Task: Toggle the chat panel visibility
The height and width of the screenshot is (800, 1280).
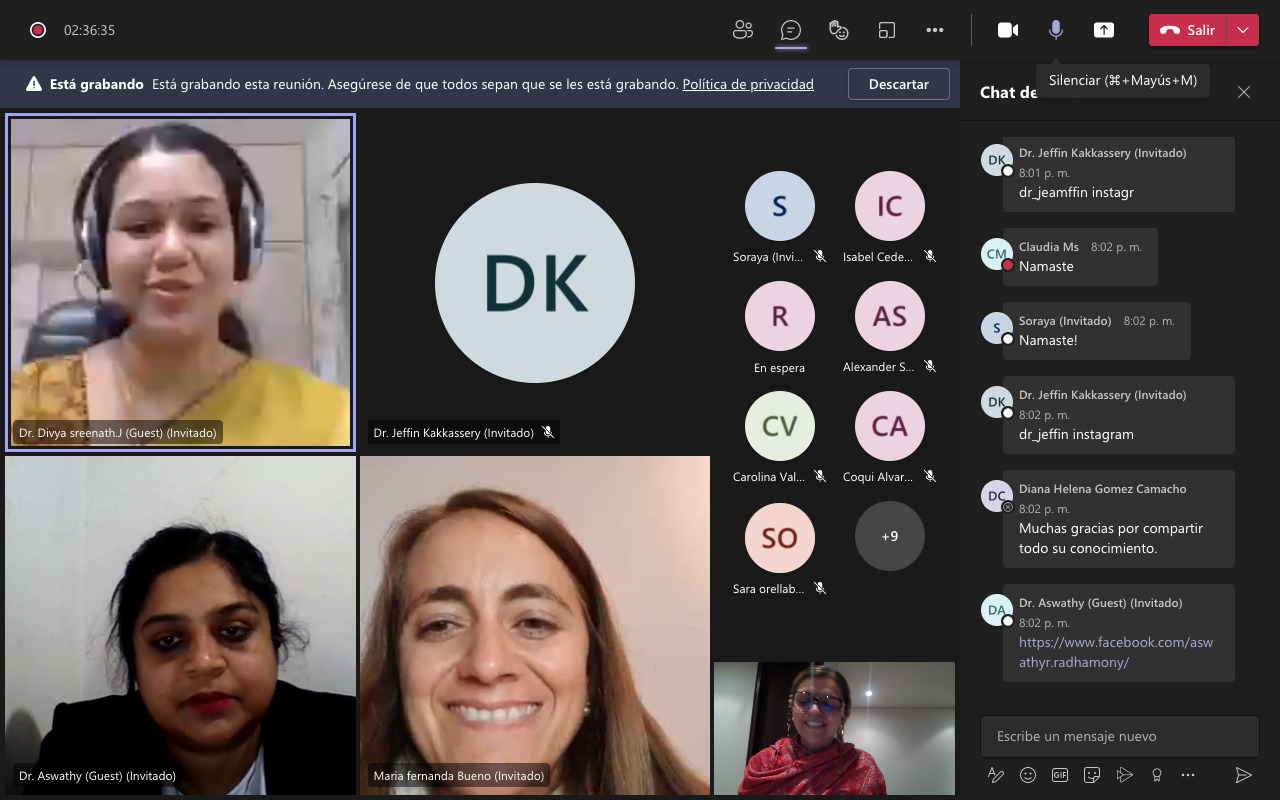Action: 791,30
